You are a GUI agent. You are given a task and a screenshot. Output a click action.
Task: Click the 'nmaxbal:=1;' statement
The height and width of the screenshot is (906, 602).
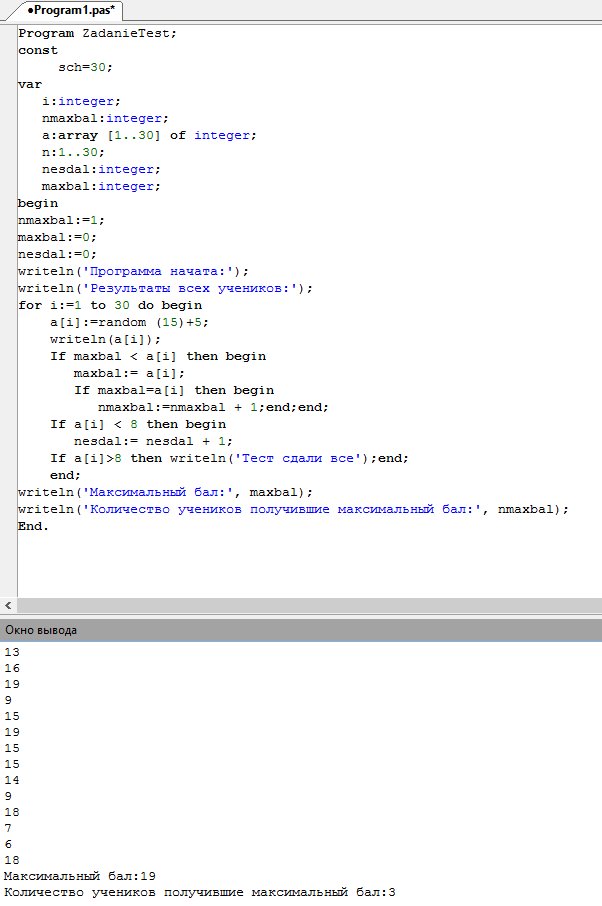[x=61, y=220]
